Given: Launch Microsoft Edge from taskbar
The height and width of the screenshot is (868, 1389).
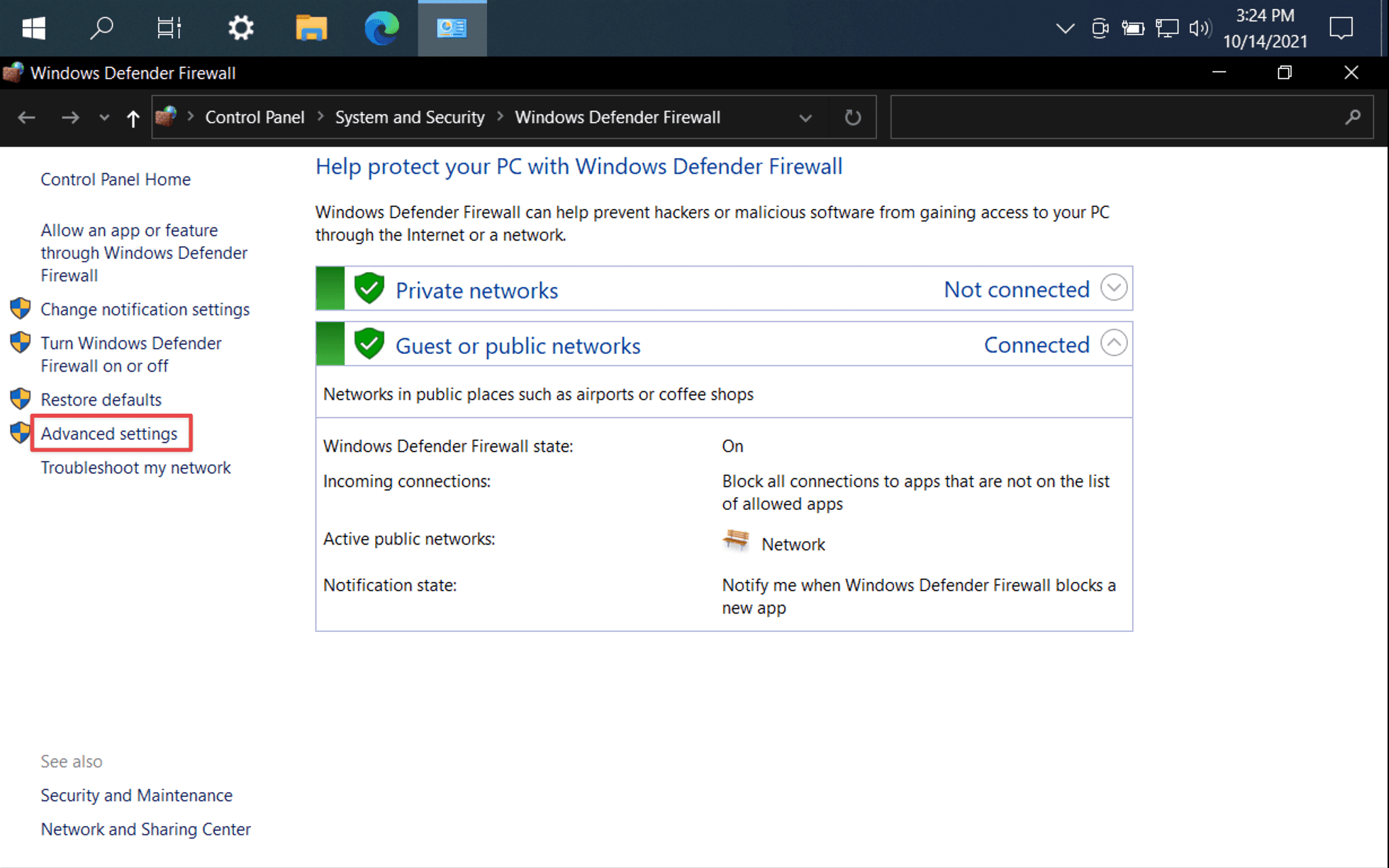Looking at the screenshot, I should click(382, 28).
